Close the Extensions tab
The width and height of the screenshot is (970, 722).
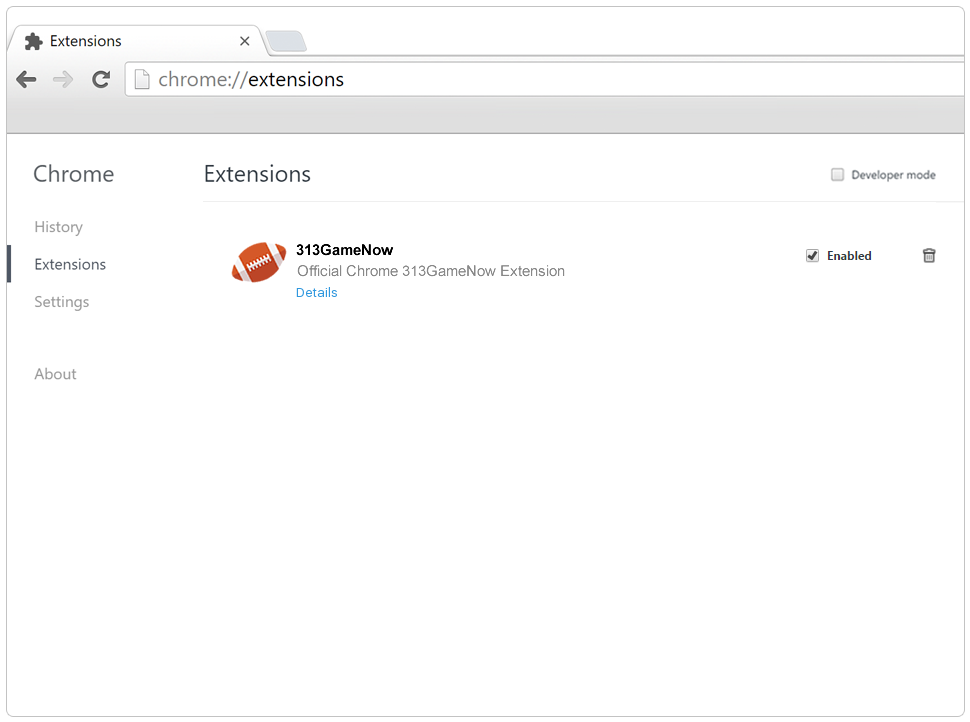pyautogui.click(x=244, y=41)
